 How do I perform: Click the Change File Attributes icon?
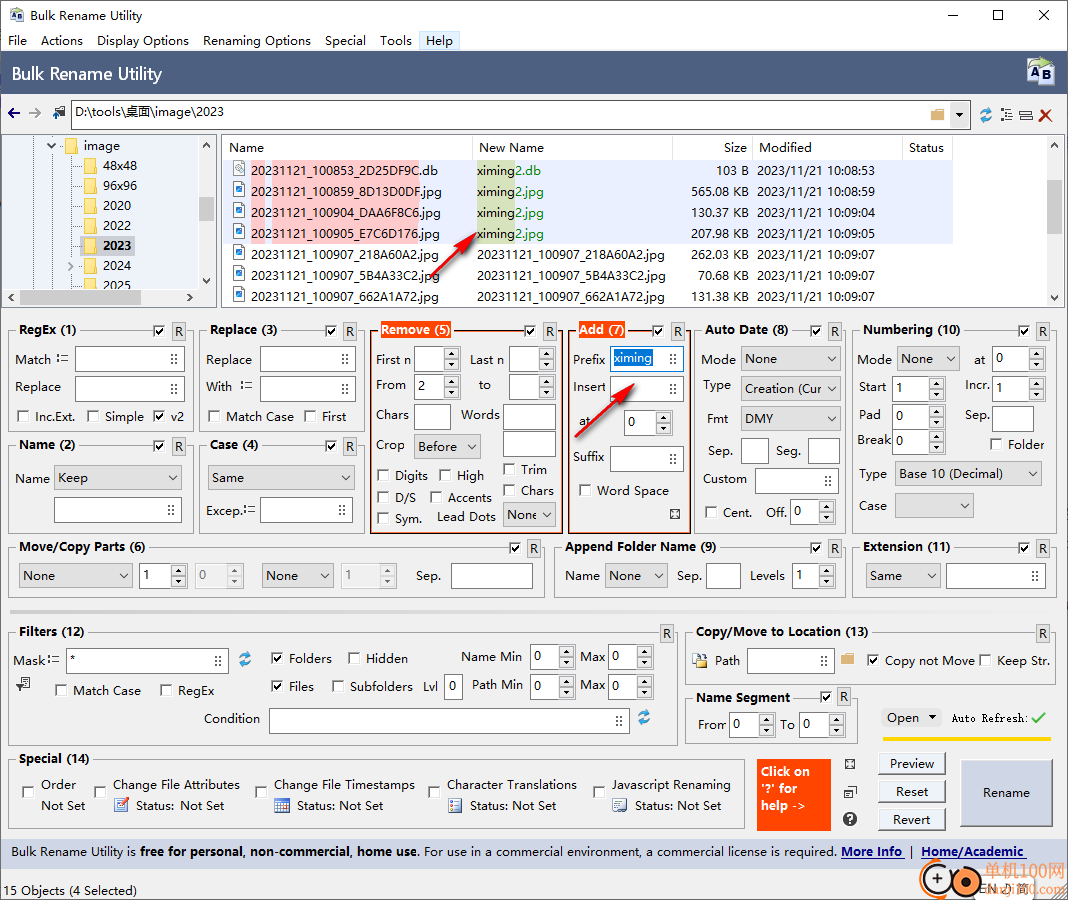point(121,805)
